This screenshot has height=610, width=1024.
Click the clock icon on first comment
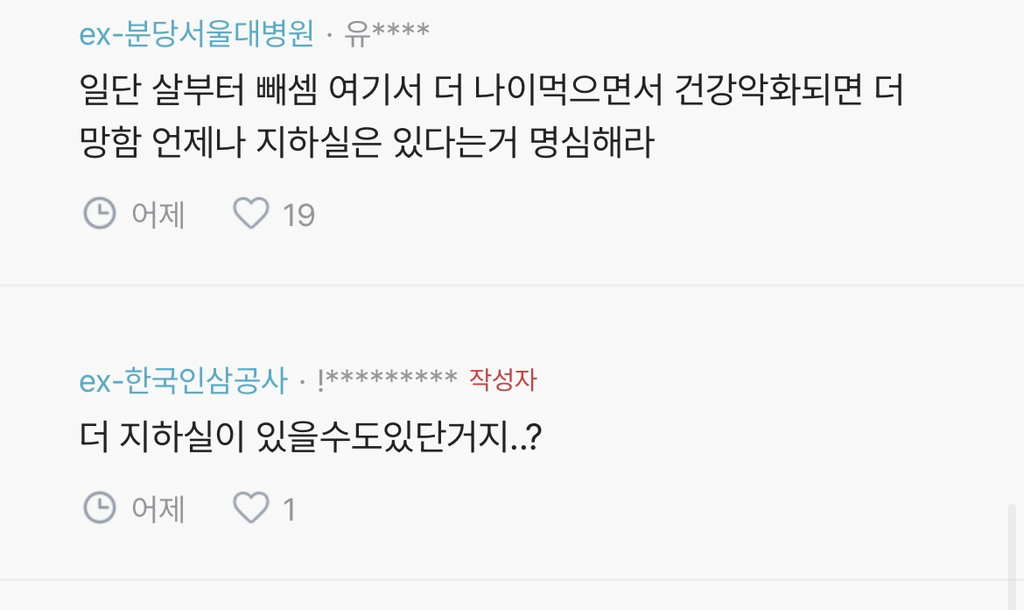pyautogui.click(x=98, y=213)
